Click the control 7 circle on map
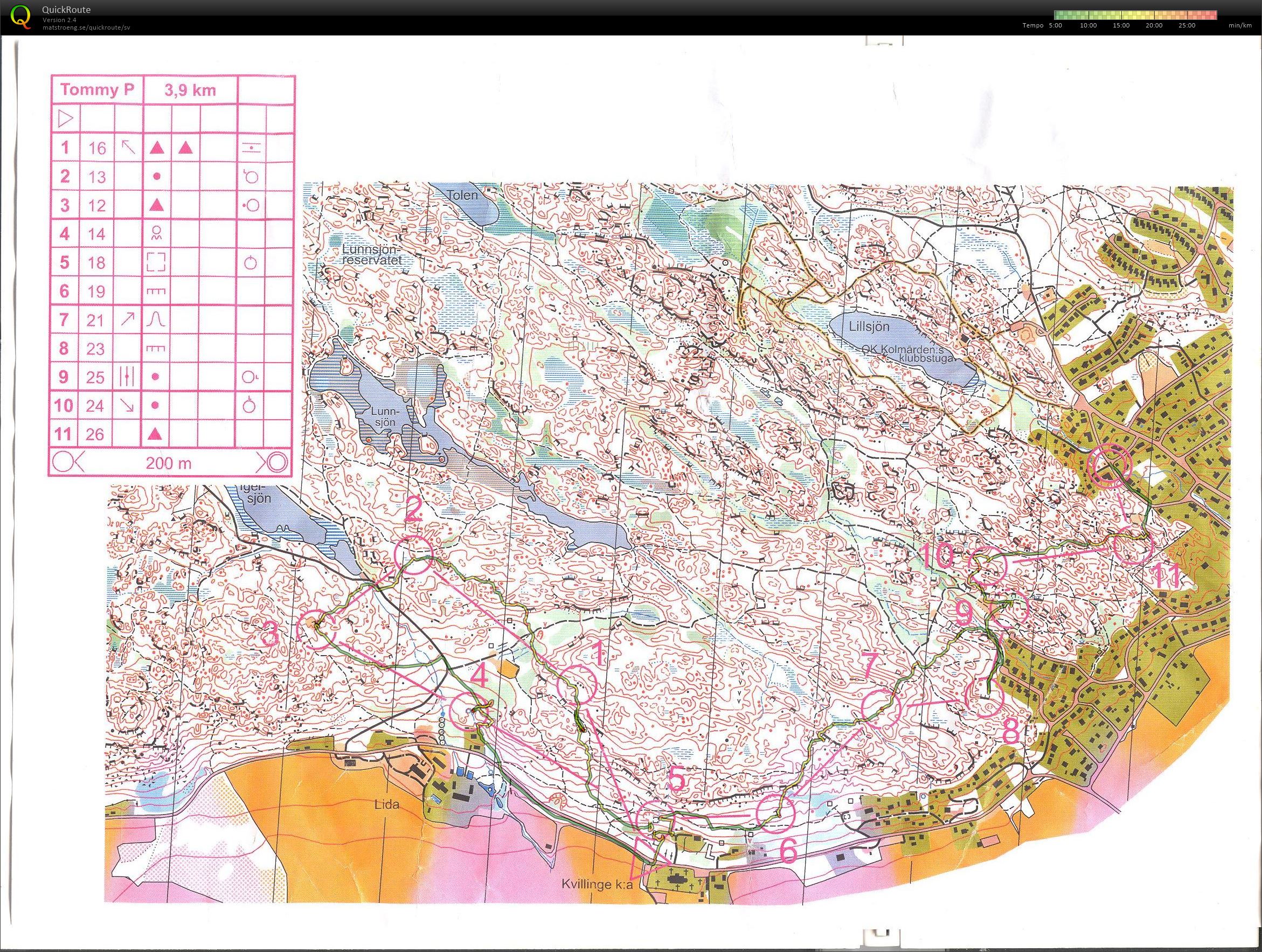 (881, 708)
